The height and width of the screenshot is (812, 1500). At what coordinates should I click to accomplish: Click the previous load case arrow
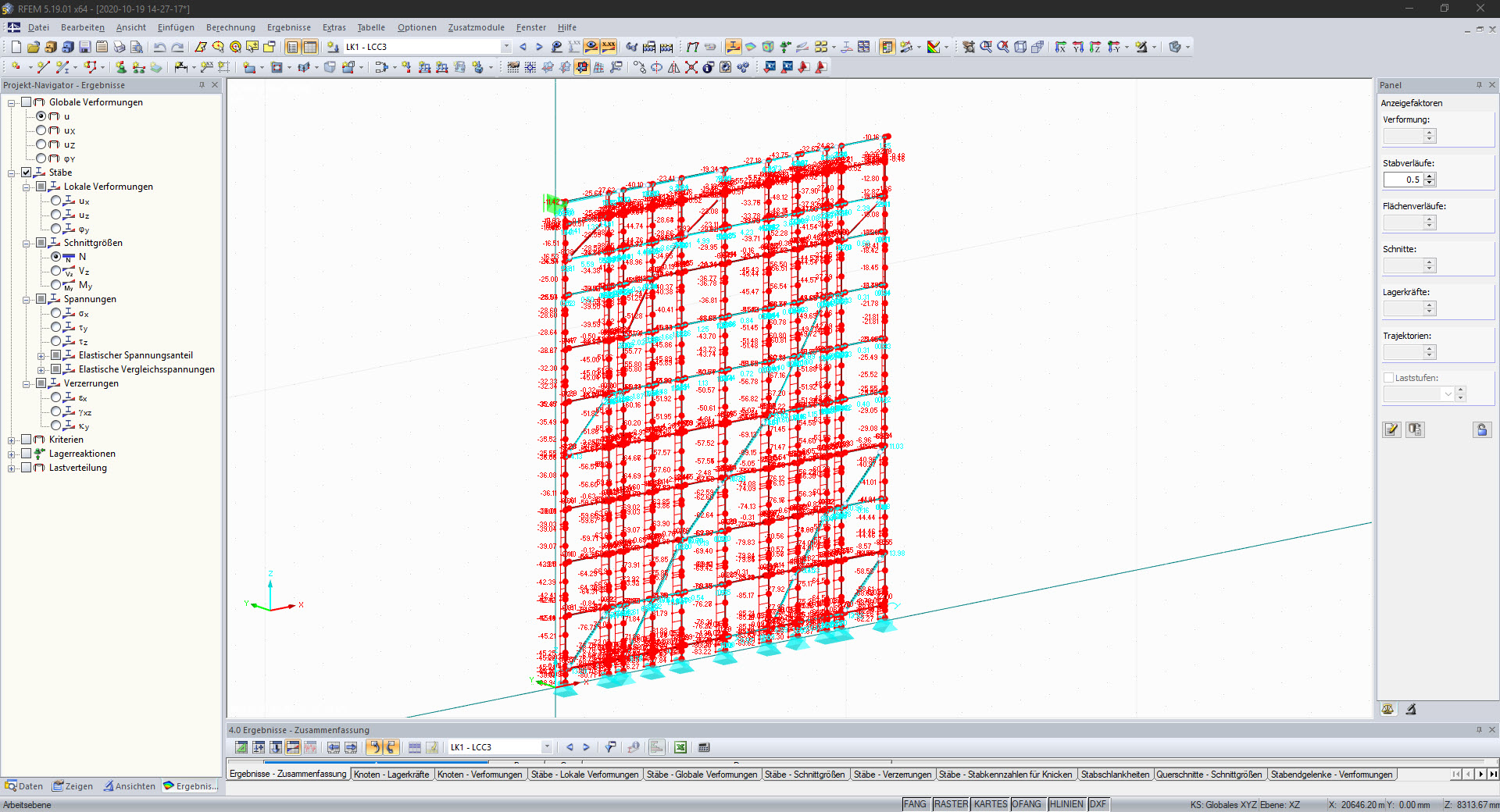click(523, 46)
